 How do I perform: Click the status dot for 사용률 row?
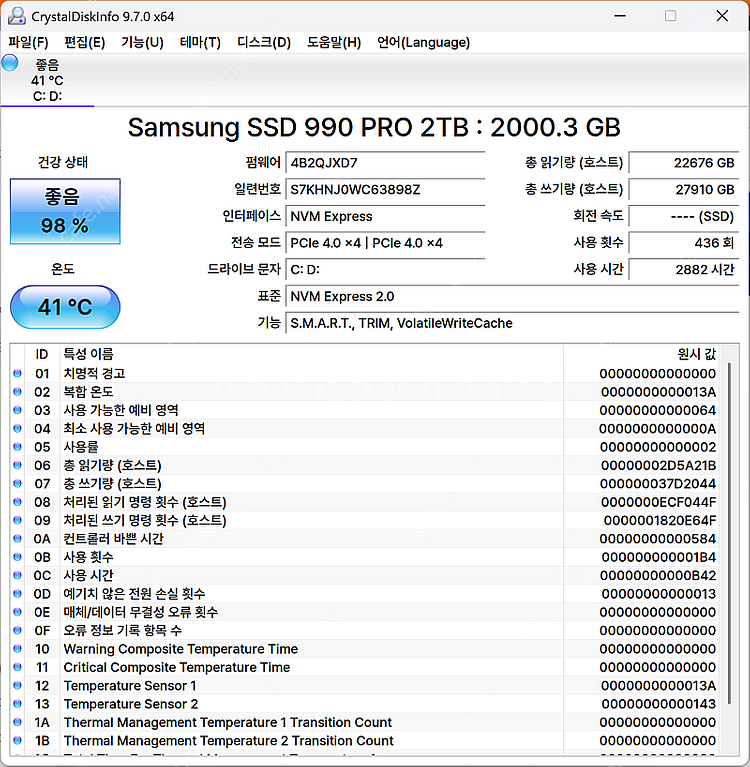coord(17,447)
